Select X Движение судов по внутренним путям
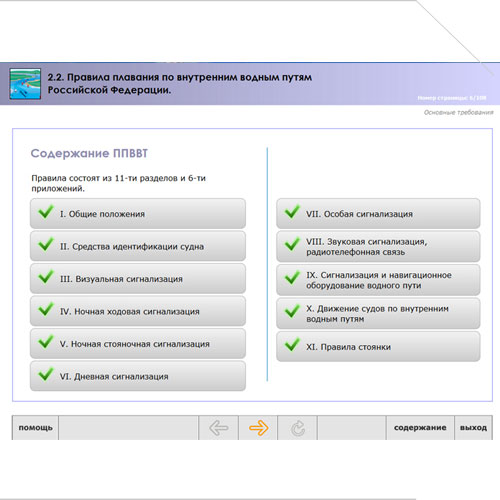The width and height of the screenshot is (500, 500). pyautogui.click(x=378, y=313)
